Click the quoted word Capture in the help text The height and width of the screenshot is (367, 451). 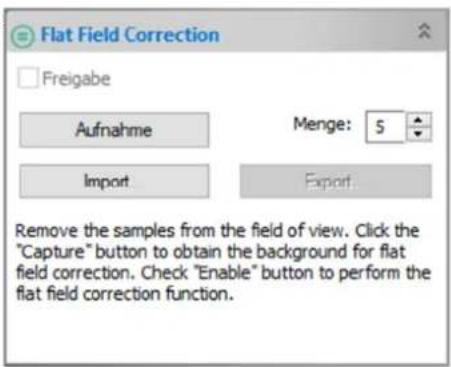(52, 252)
